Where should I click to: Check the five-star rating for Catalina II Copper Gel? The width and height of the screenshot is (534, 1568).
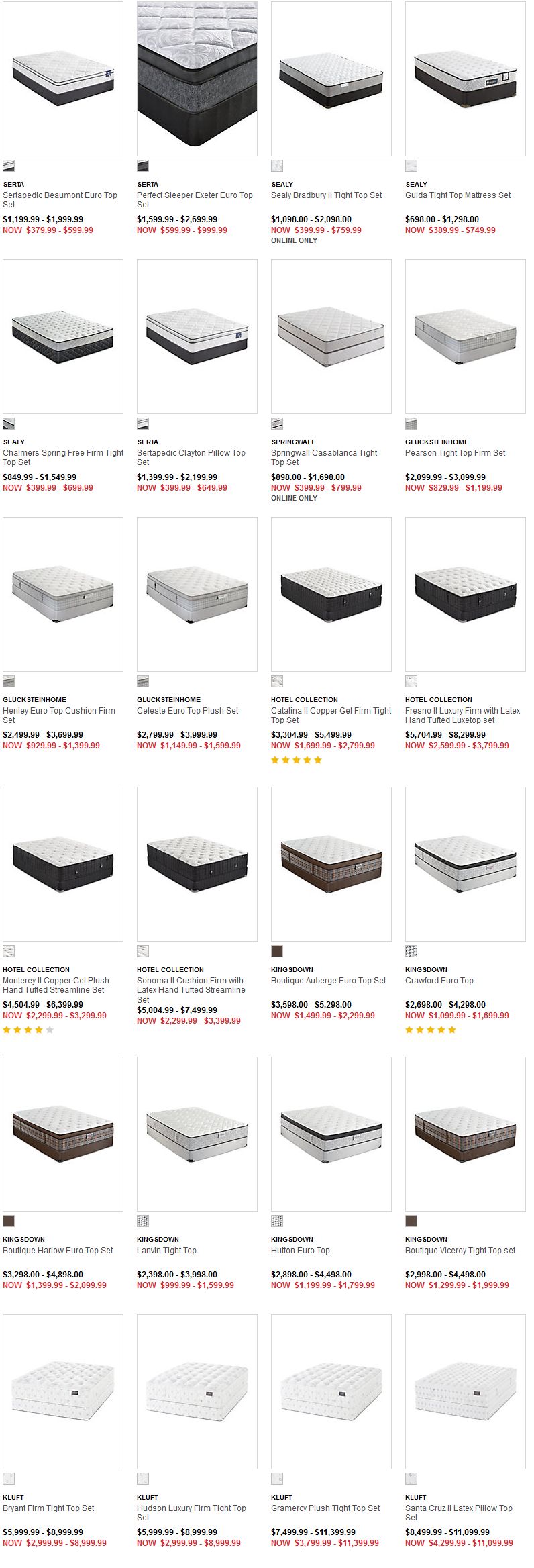click(x=297, y=761)
